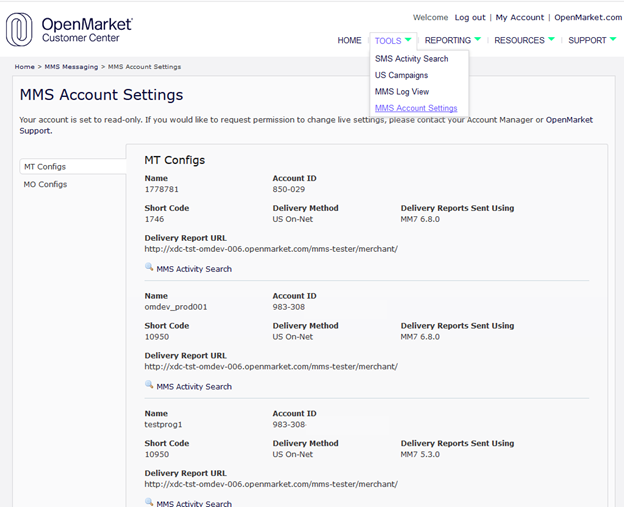Click magnifier icon beside testprog1's MMS Activity Search
This screenshot has width=624, height=507.
(x=149, y=502)
